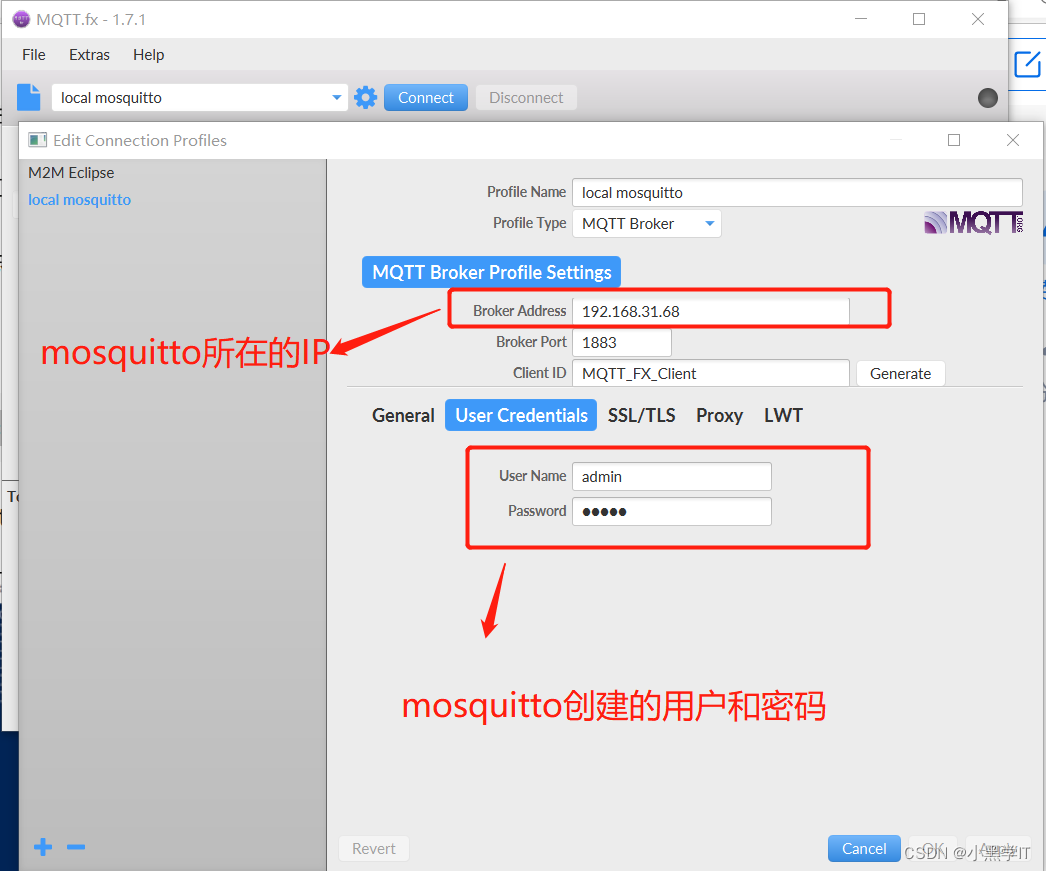Viewport: 1046px width, 871px height.
Task: Click the User Name field
Action: [672, 476]
